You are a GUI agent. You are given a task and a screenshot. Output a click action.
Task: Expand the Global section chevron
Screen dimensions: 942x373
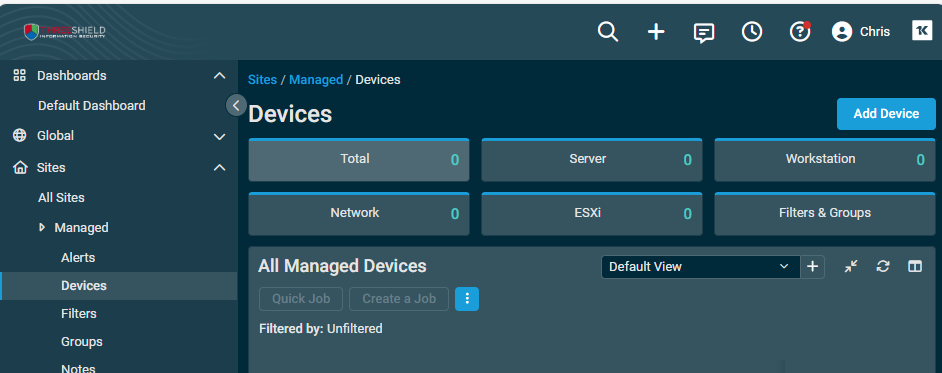coord(220,136)
